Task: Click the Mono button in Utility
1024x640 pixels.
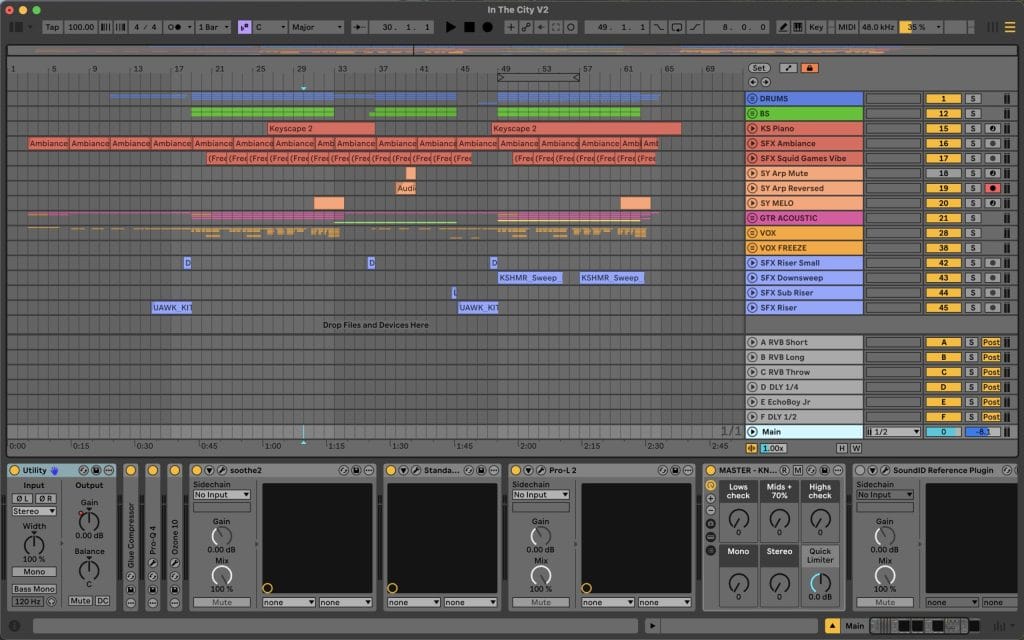Action: pyautogui.click(x=33, y=573)
